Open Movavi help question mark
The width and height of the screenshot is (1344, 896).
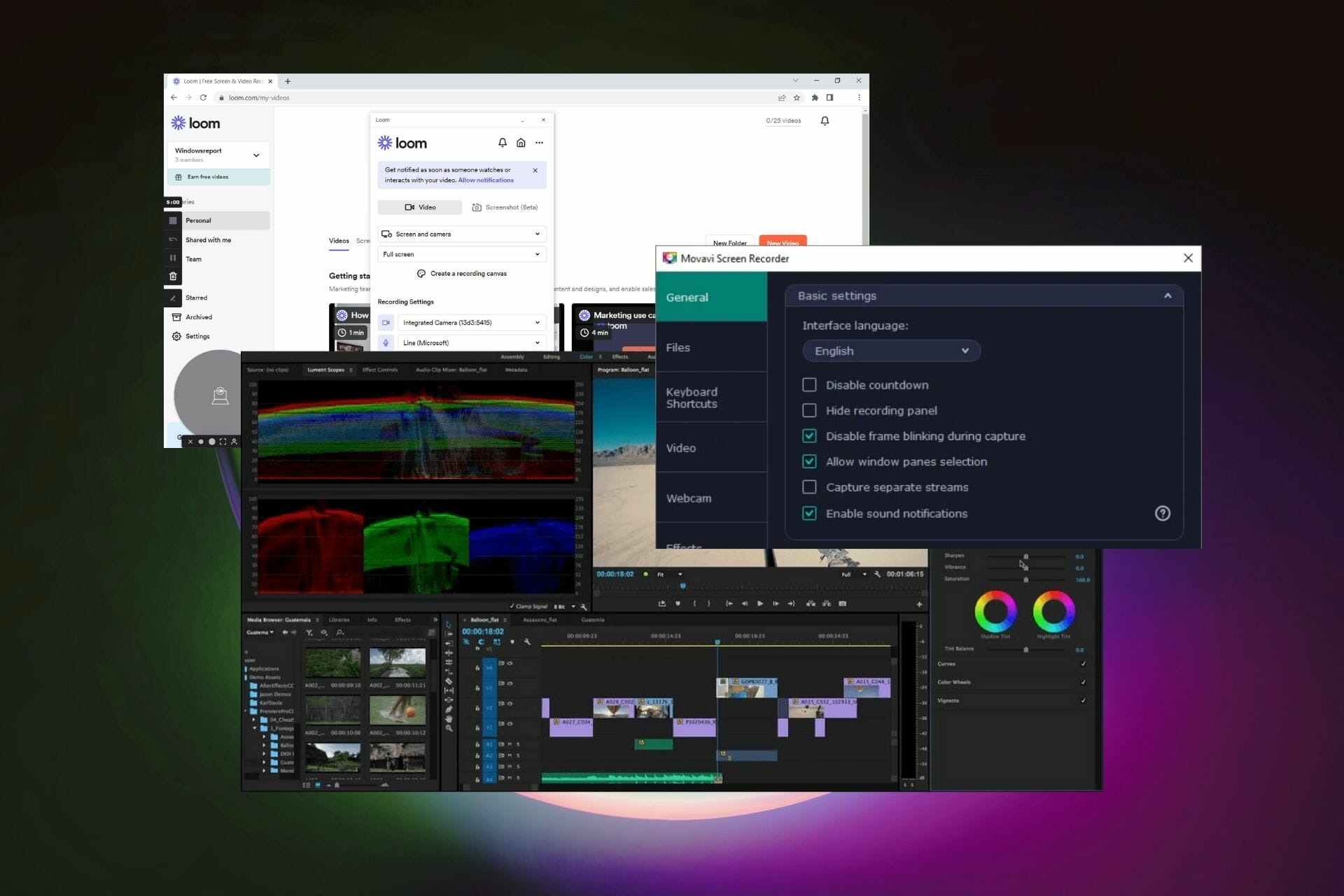point(1163,513)
